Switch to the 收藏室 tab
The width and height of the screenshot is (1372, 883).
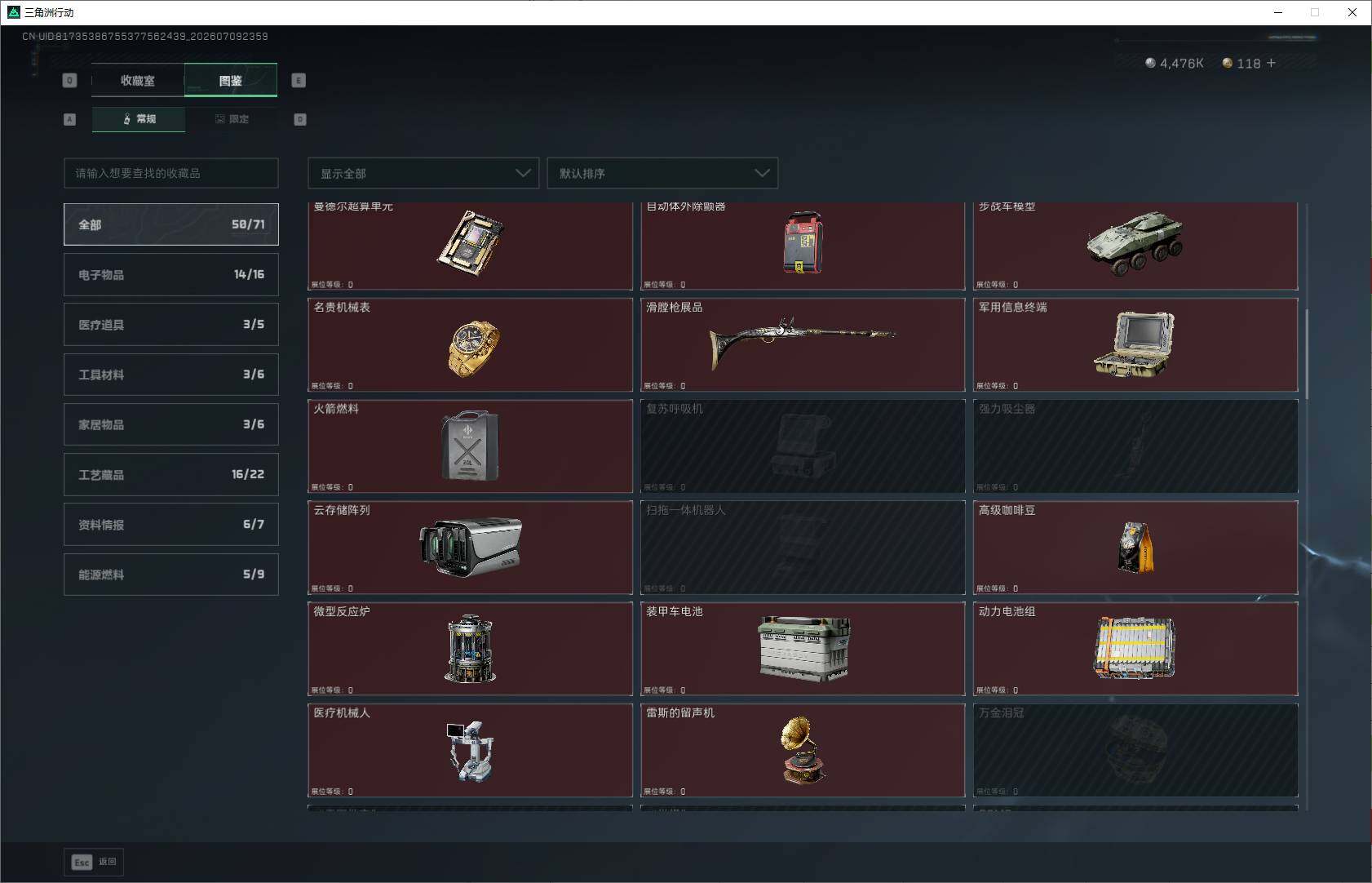(x=138, y=80)
